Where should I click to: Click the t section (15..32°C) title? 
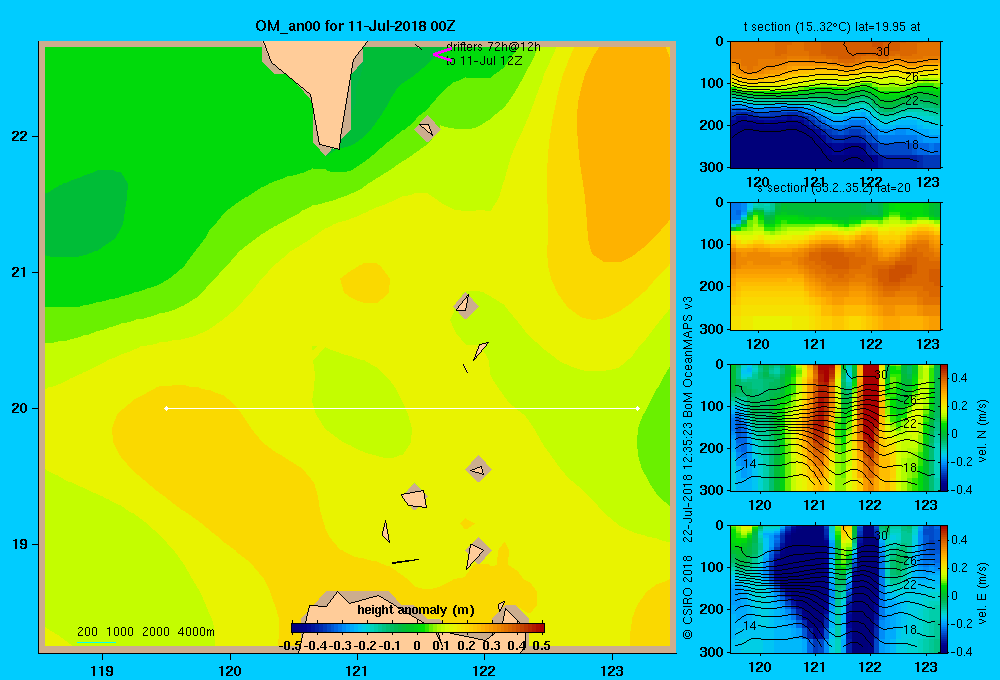(832, 27)
